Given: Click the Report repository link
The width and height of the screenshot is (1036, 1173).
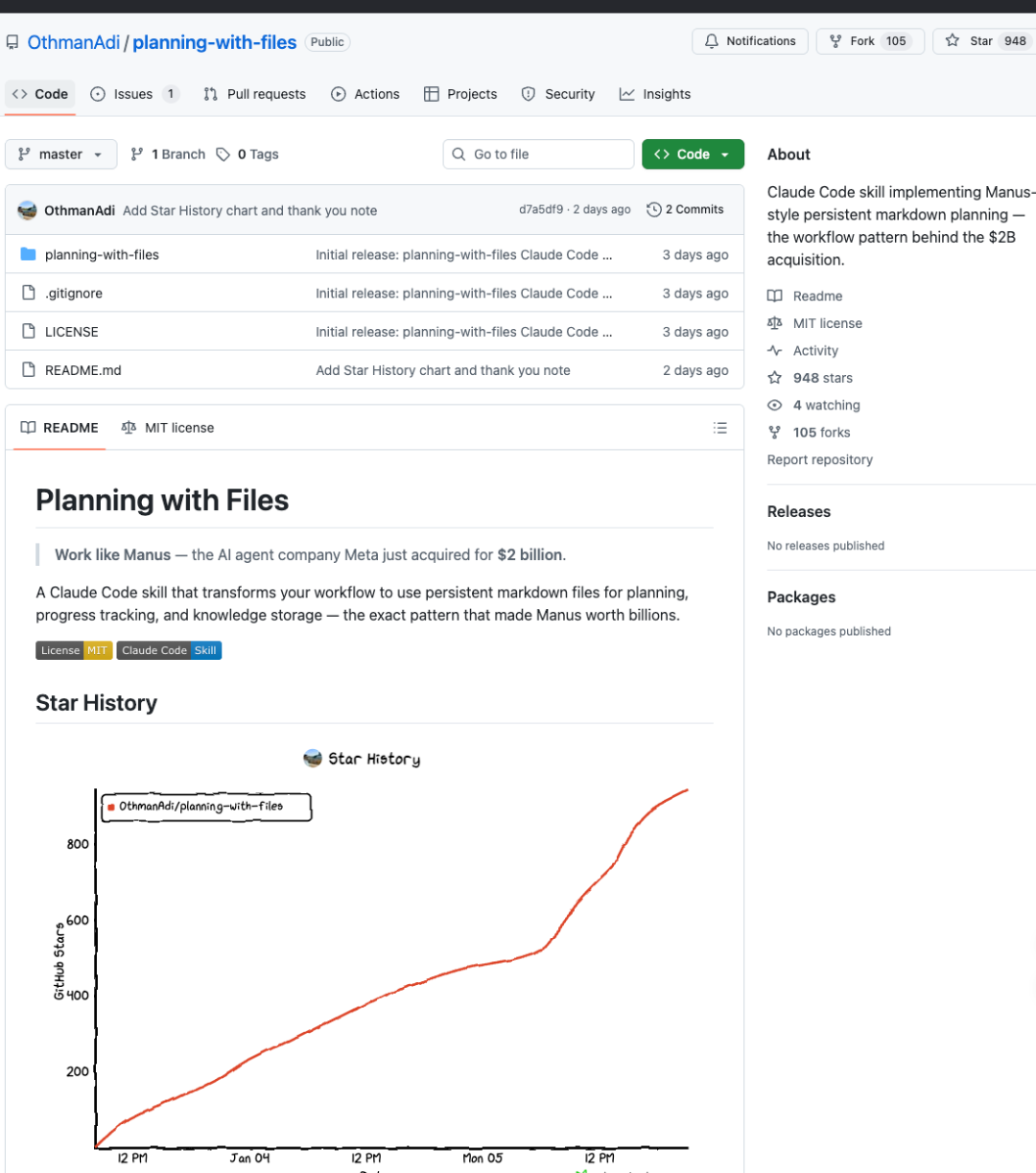Looking at the screenshot, I should 819,459.
